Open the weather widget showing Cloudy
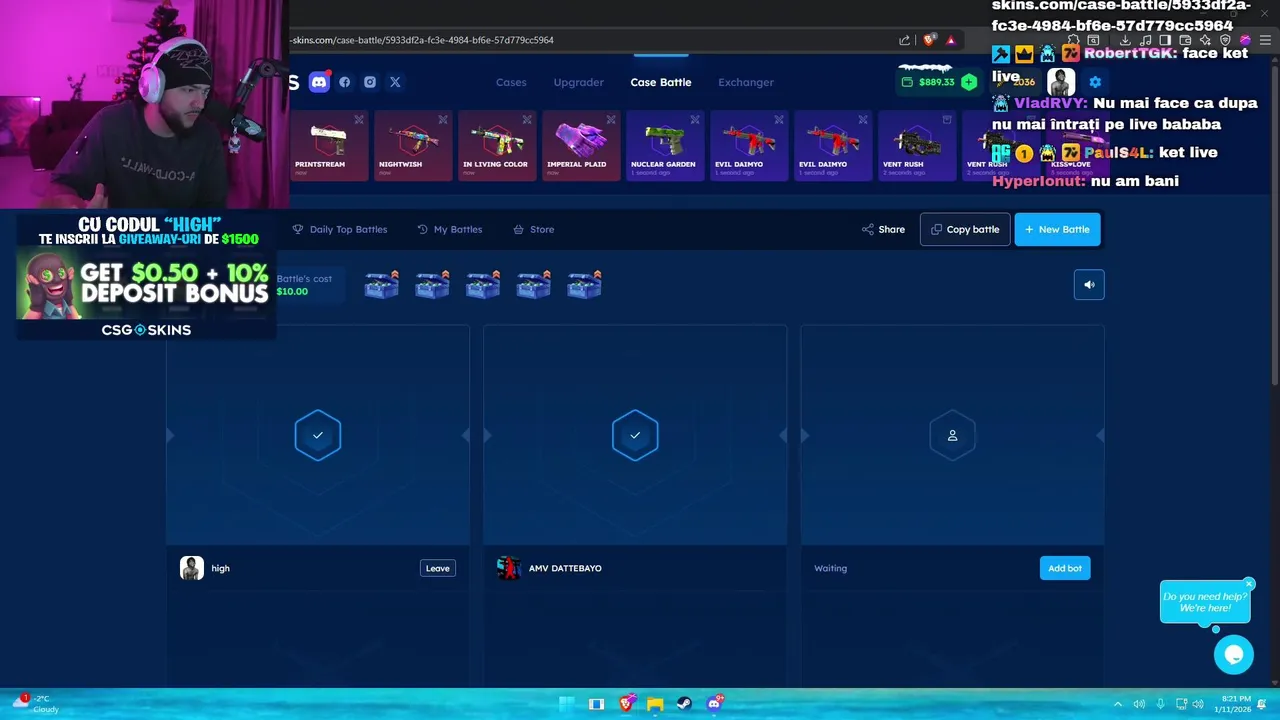Viewport: 1280px width, 720px height. coord(36,703)
